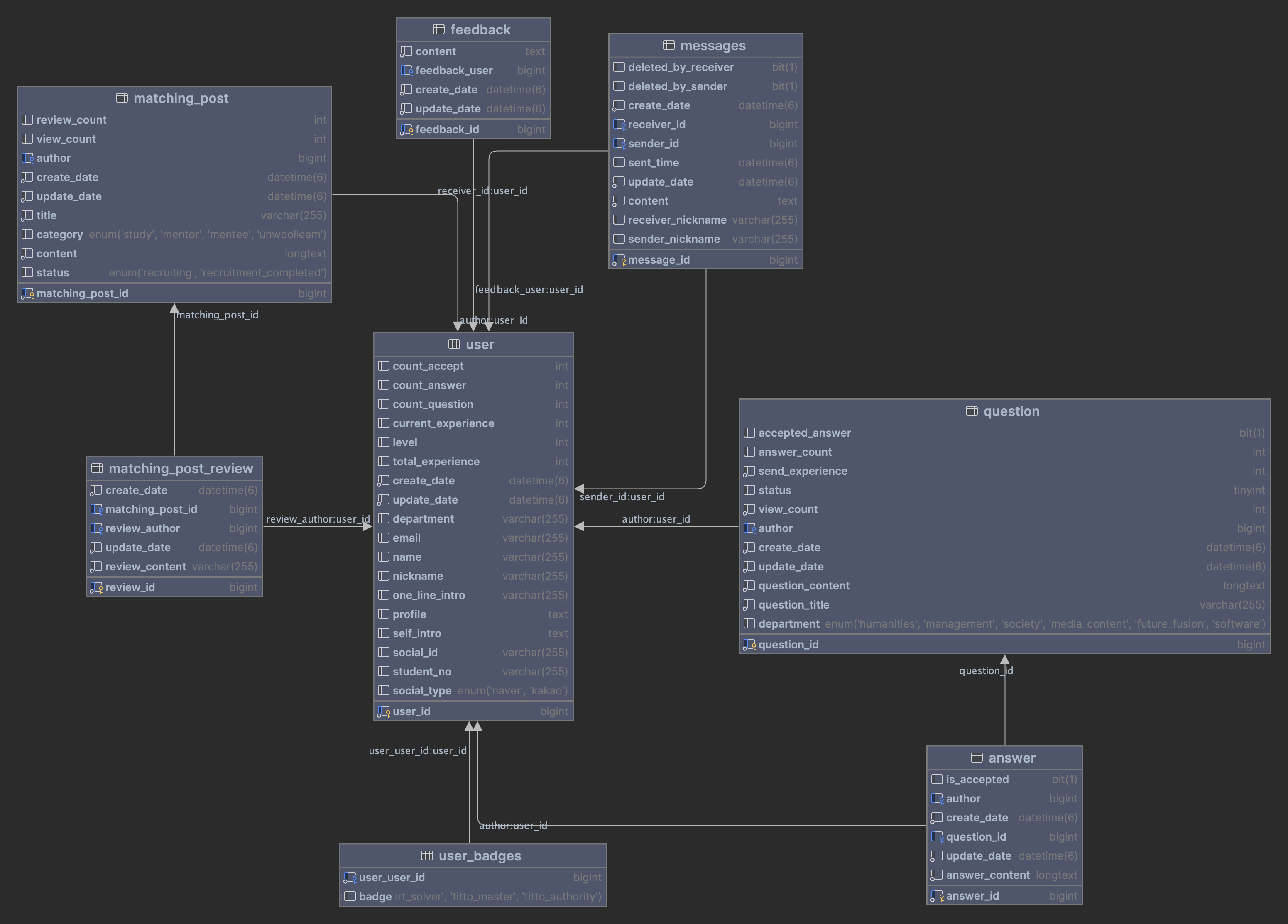Select the student_no row in user

coord(473,672)
